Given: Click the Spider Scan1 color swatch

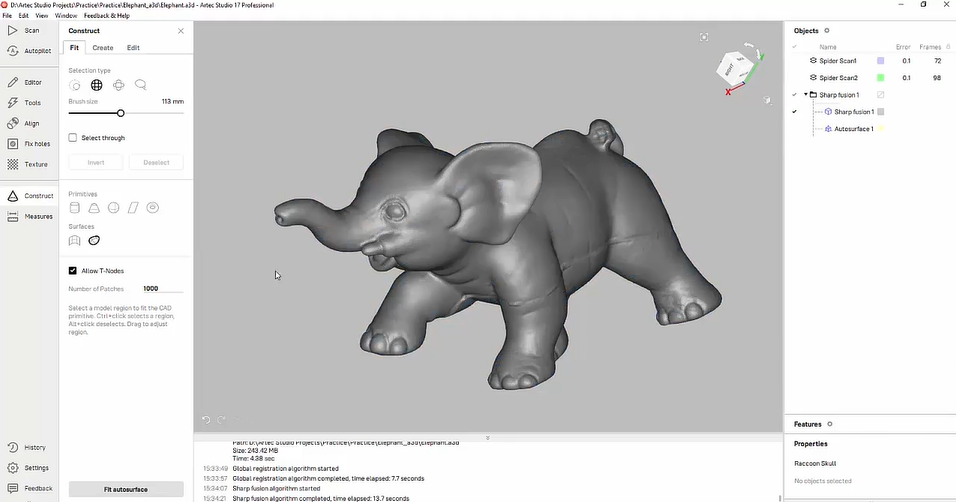Looking at the screenshot, I should tap(880, 60).
